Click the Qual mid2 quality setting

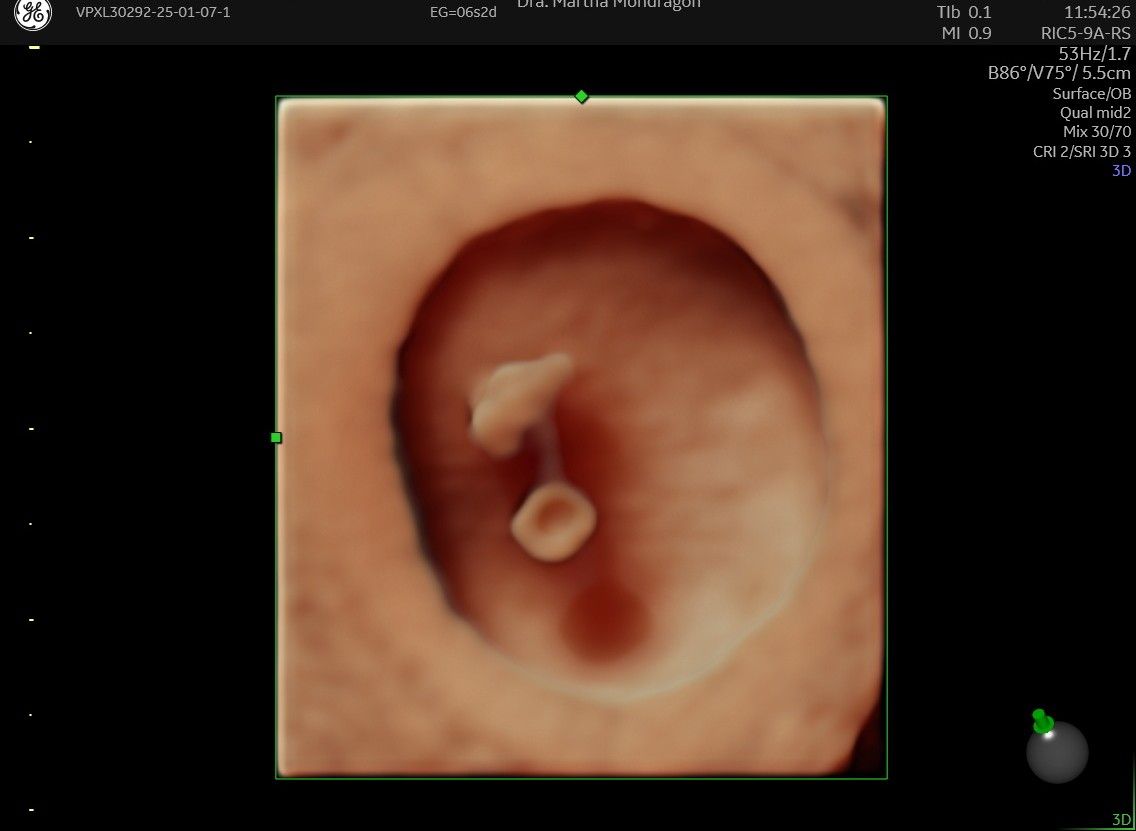[x=1095, y=113]
